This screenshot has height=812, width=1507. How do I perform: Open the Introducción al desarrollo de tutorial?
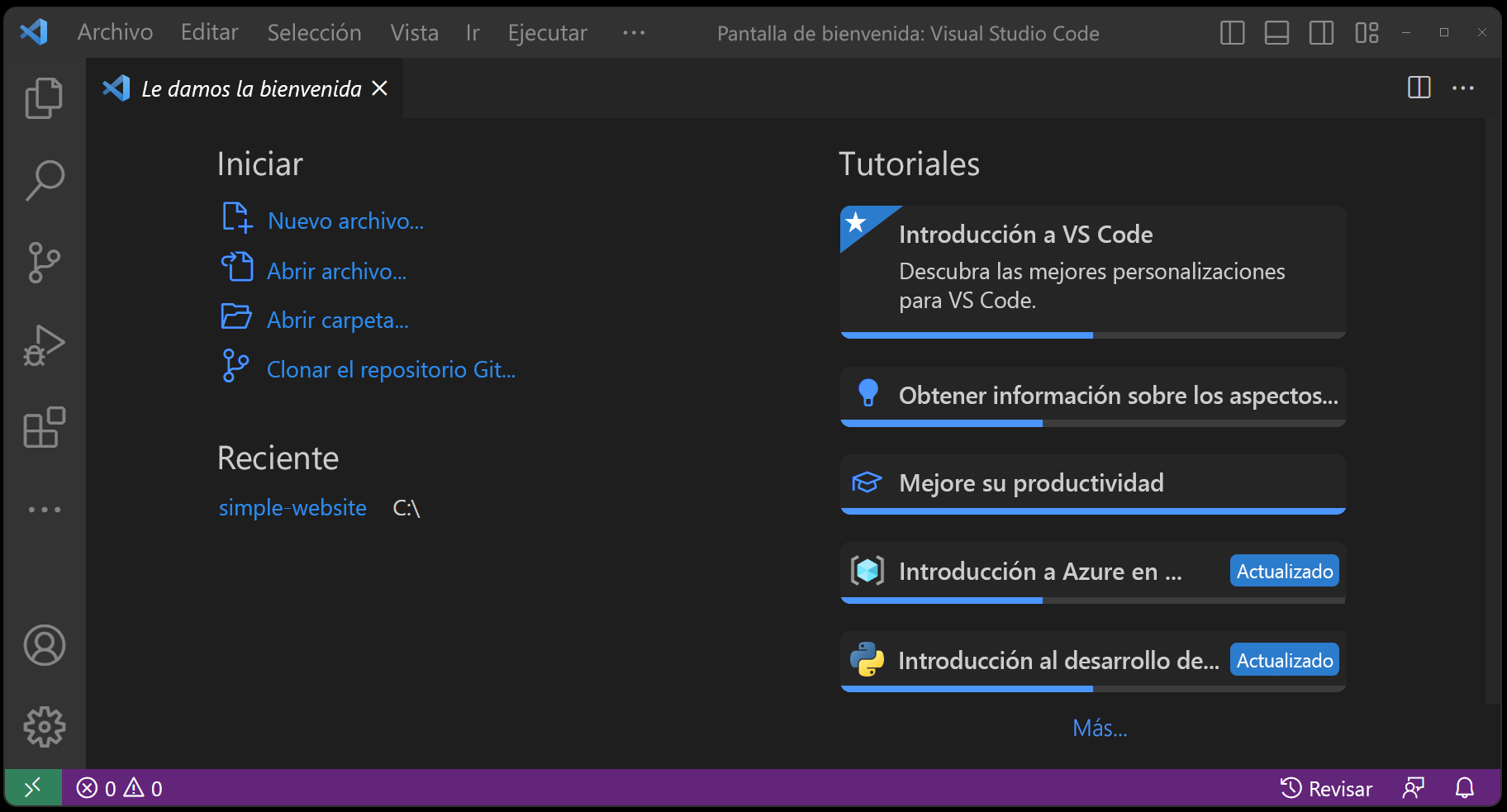[1093, 662]
